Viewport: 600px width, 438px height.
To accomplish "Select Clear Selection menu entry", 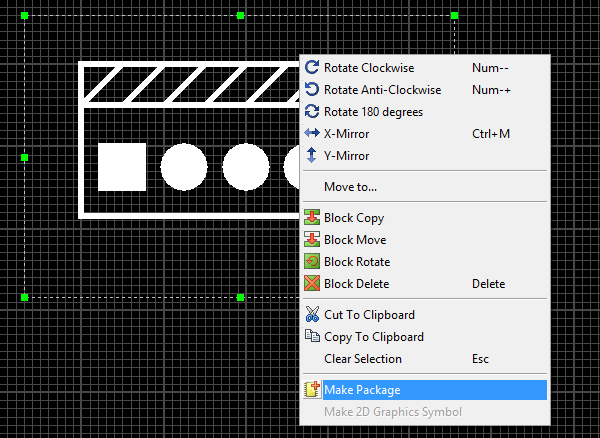I will 425,359.
